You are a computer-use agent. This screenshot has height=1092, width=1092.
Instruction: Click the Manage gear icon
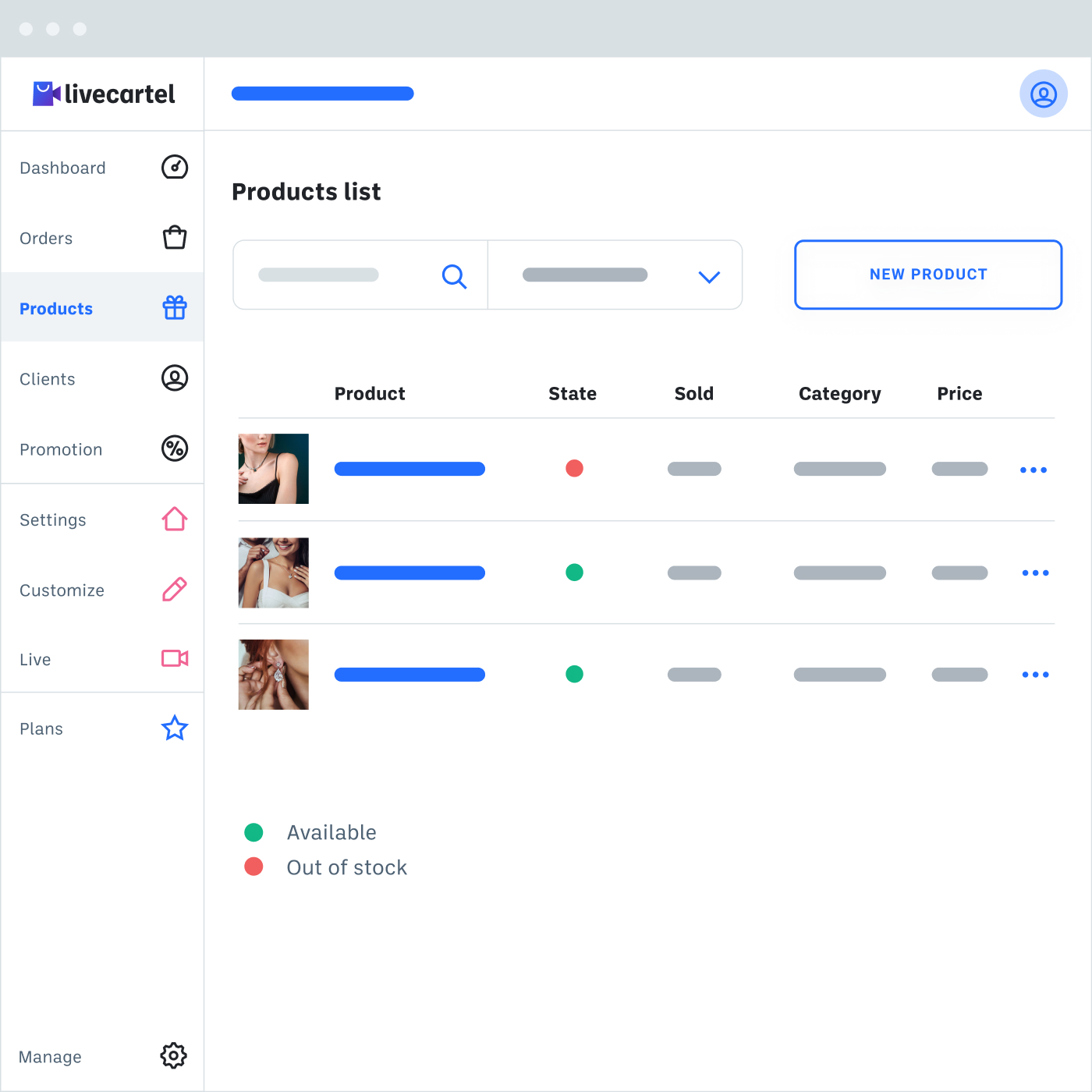[x=173, y=1056]
